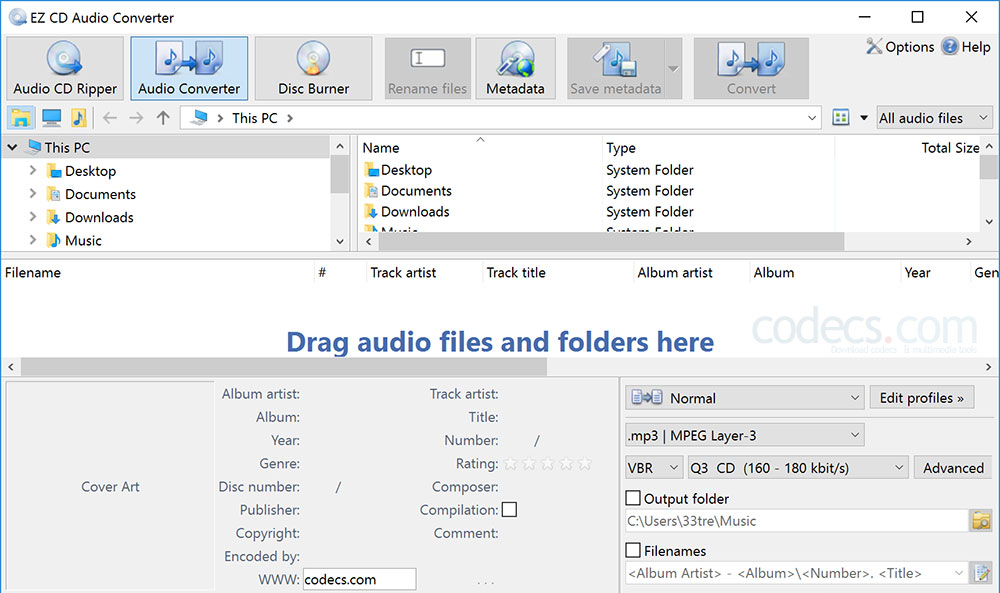Click the output folder path field
1000x593 pixels.
[x=797, y=521]
